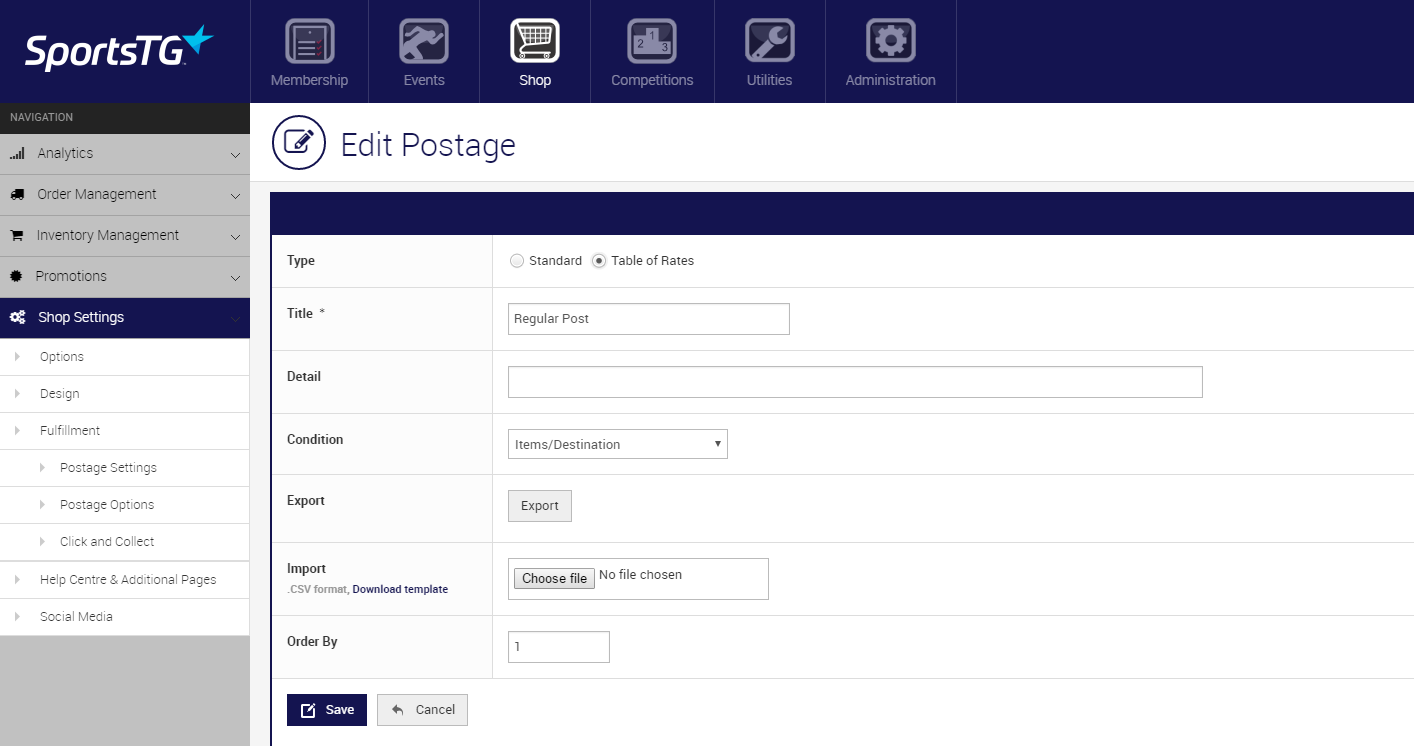The height and width of the screenshot is (746, 1414).
Task: Expand the Promotions section
Action: click(x=235, y=277)
